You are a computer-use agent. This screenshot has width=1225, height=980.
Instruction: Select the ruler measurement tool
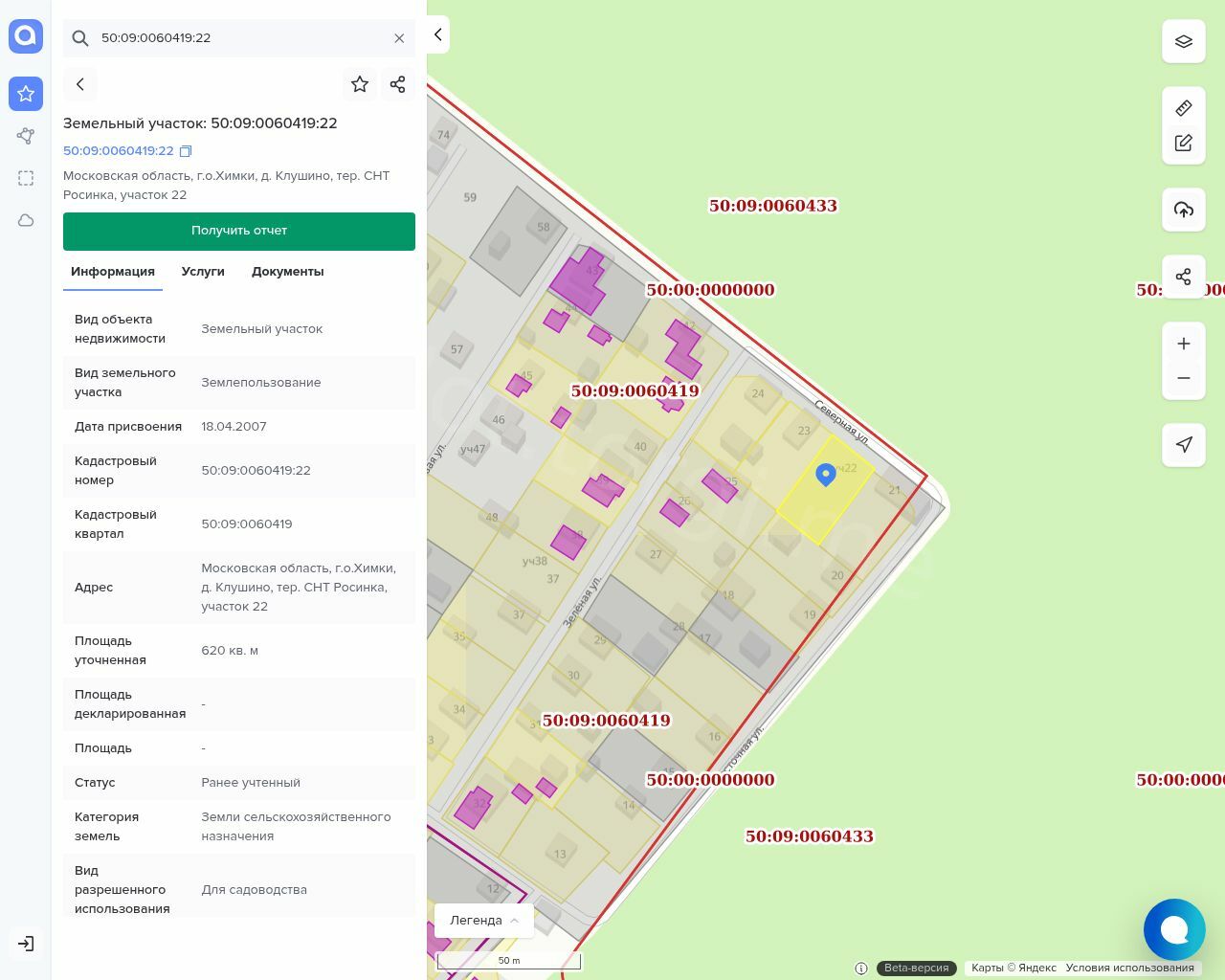click(1184, 108)
